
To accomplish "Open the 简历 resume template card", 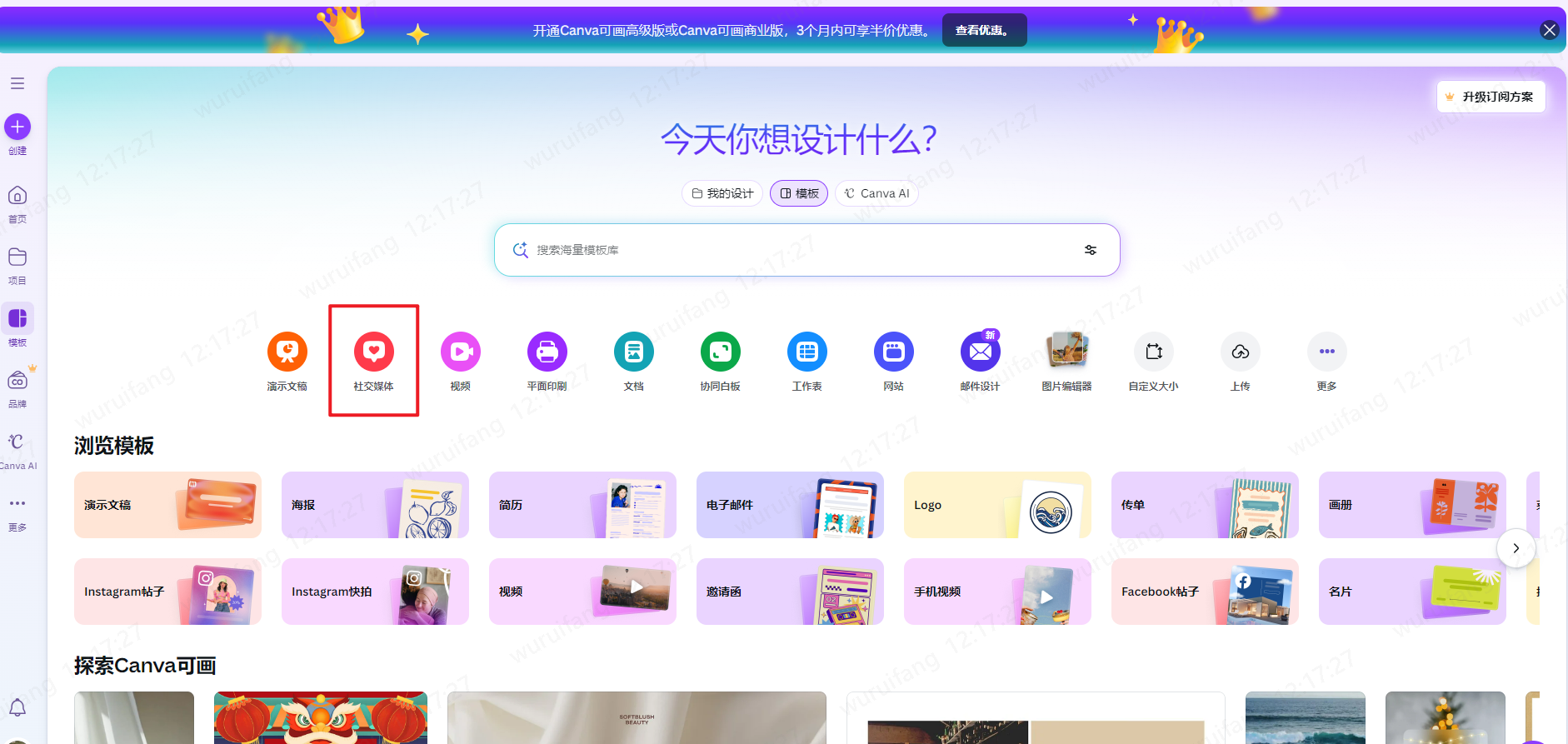I will pos(582,505).
